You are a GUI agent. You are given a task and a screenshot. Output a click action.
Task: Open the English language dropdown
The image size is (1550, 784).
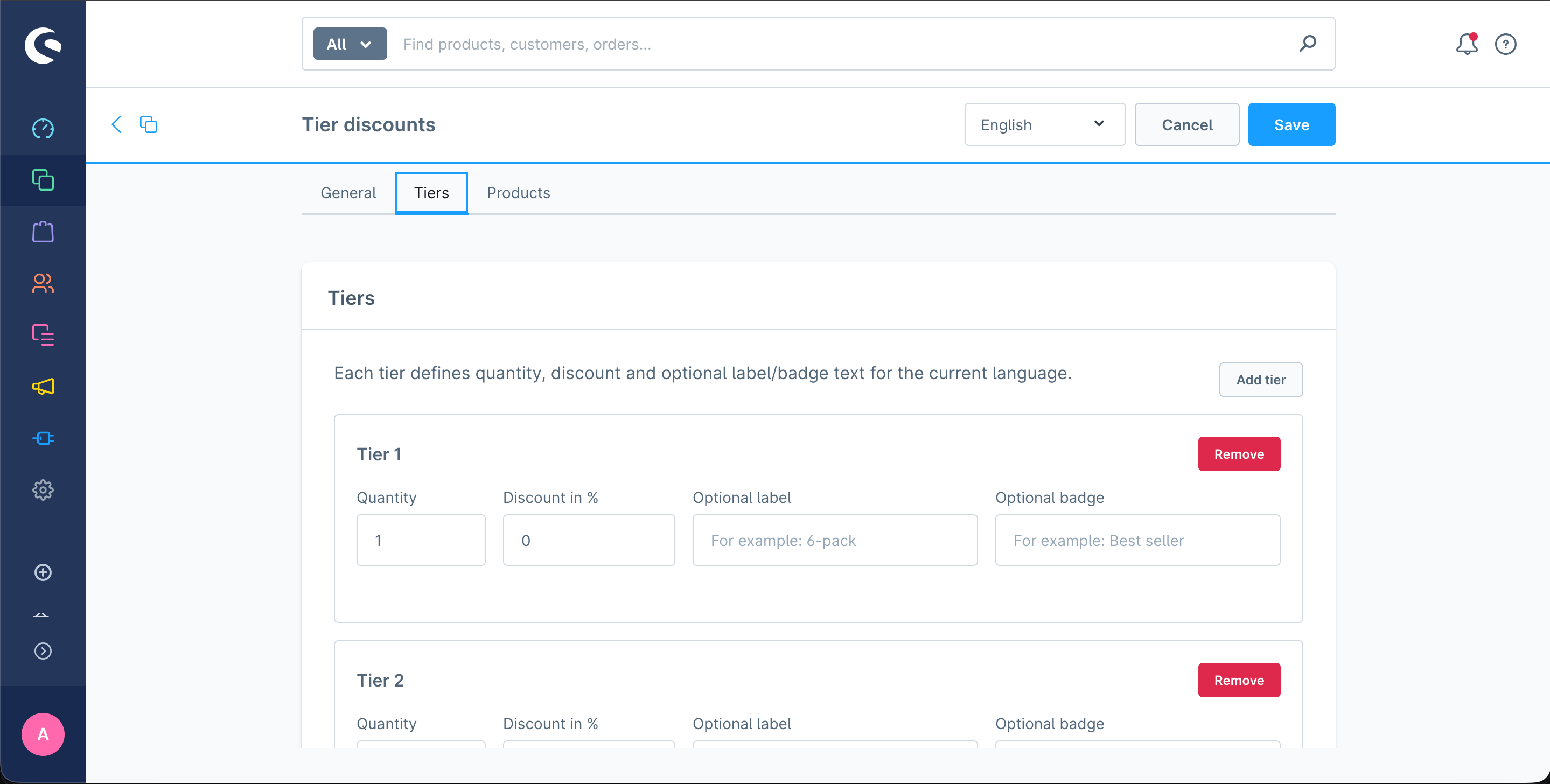coord(1045,124)
